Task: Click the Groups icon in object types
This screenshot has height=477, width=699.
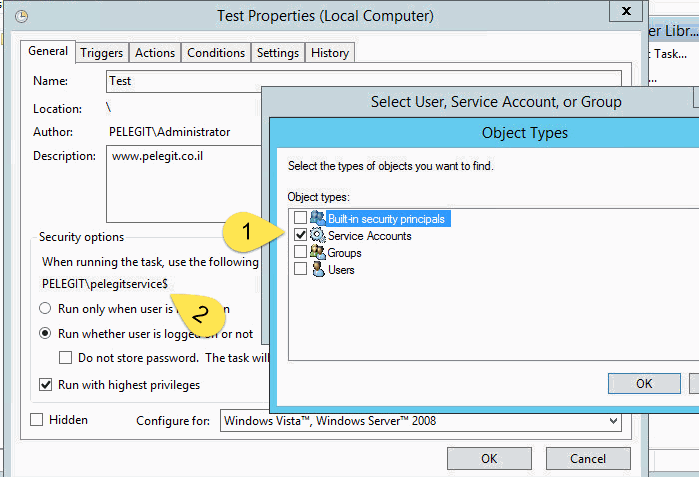Action: pos(317,252)
